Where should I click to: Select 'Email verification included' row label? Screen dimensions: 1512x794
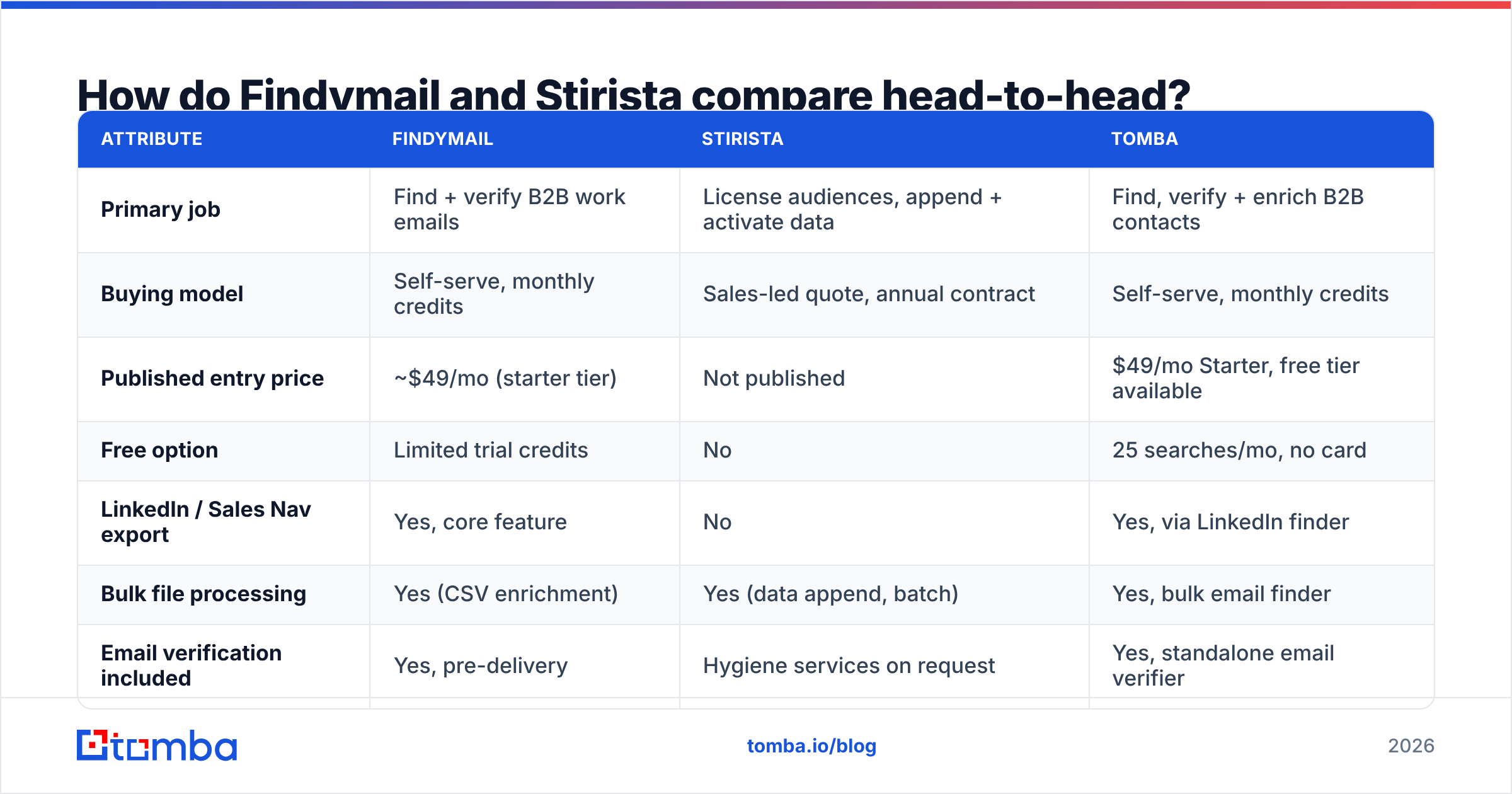click(x=192, y=666)
